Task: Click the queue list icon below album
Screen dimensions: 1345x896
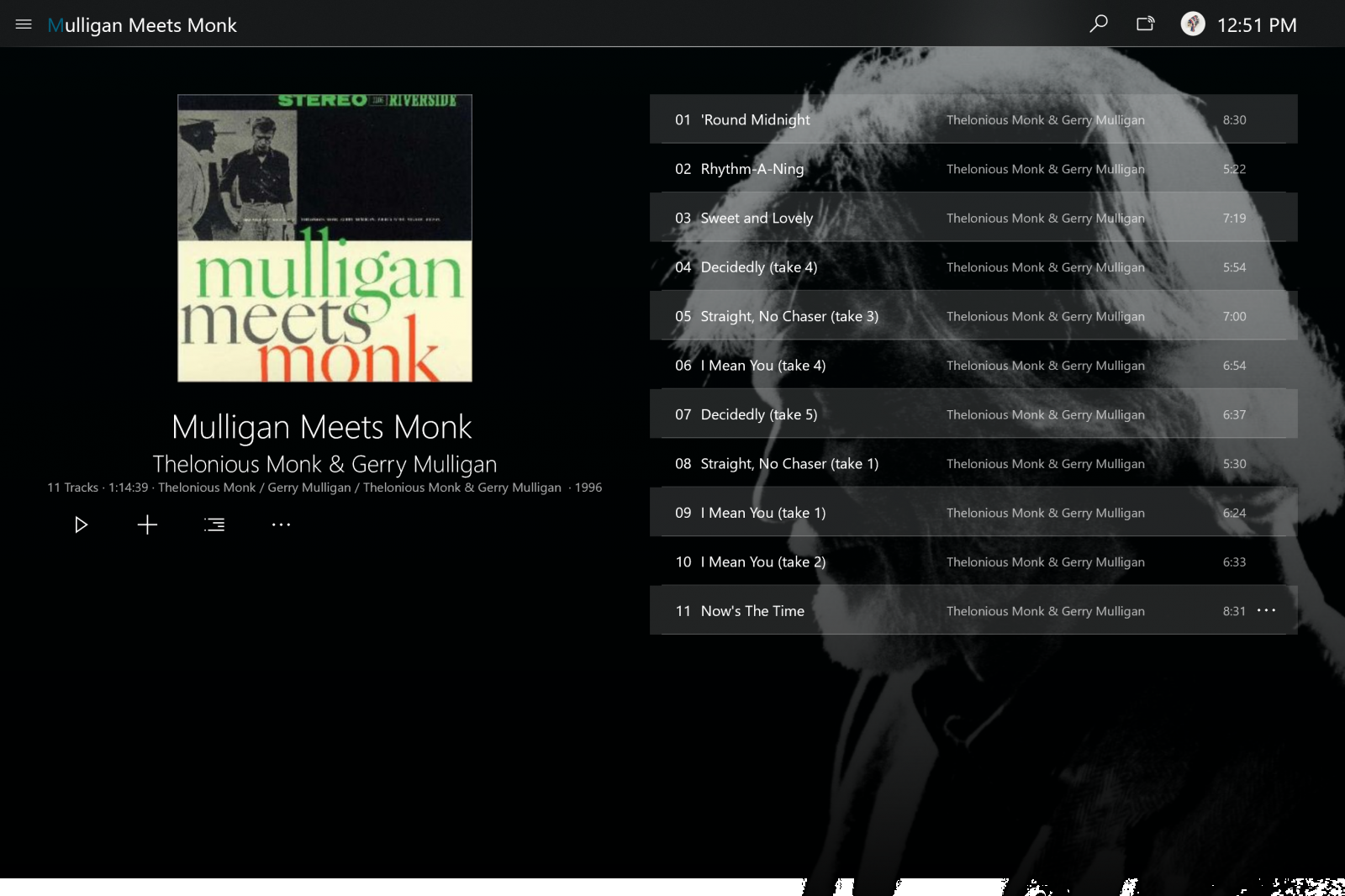Action: (214, 524)
